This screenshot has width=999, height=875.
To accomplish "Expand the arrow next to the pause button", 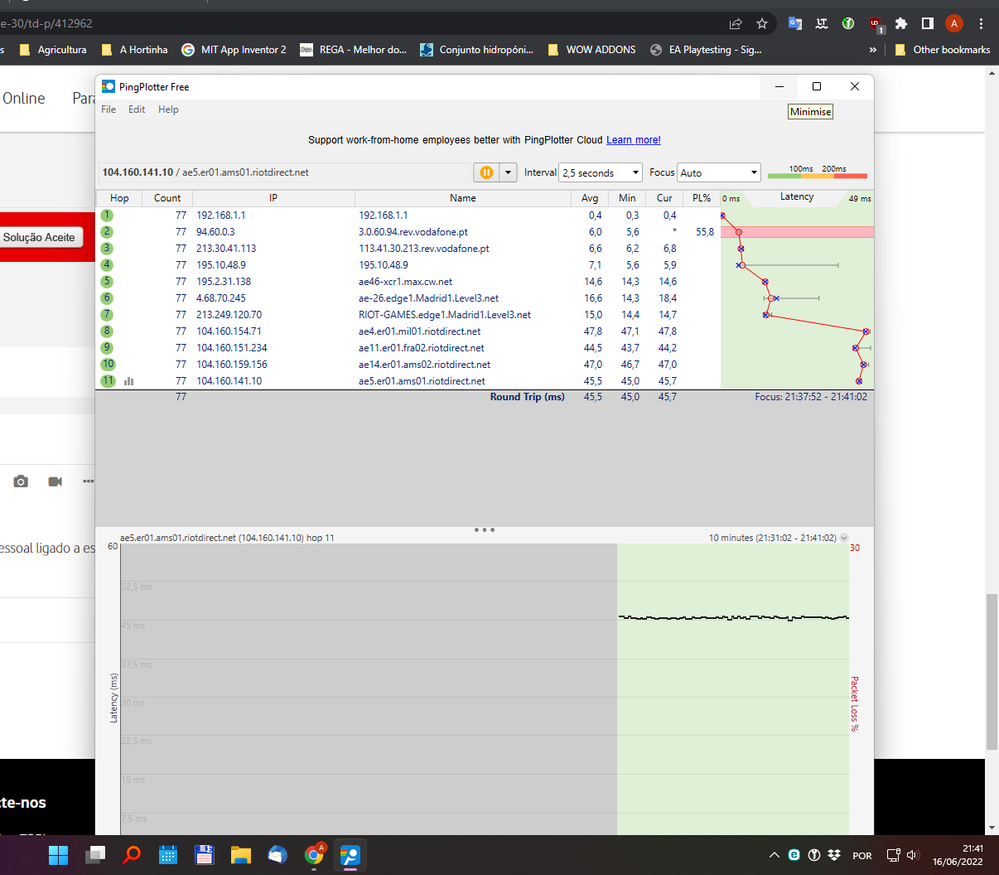I will pyautogui.click(x=508, y=173).
